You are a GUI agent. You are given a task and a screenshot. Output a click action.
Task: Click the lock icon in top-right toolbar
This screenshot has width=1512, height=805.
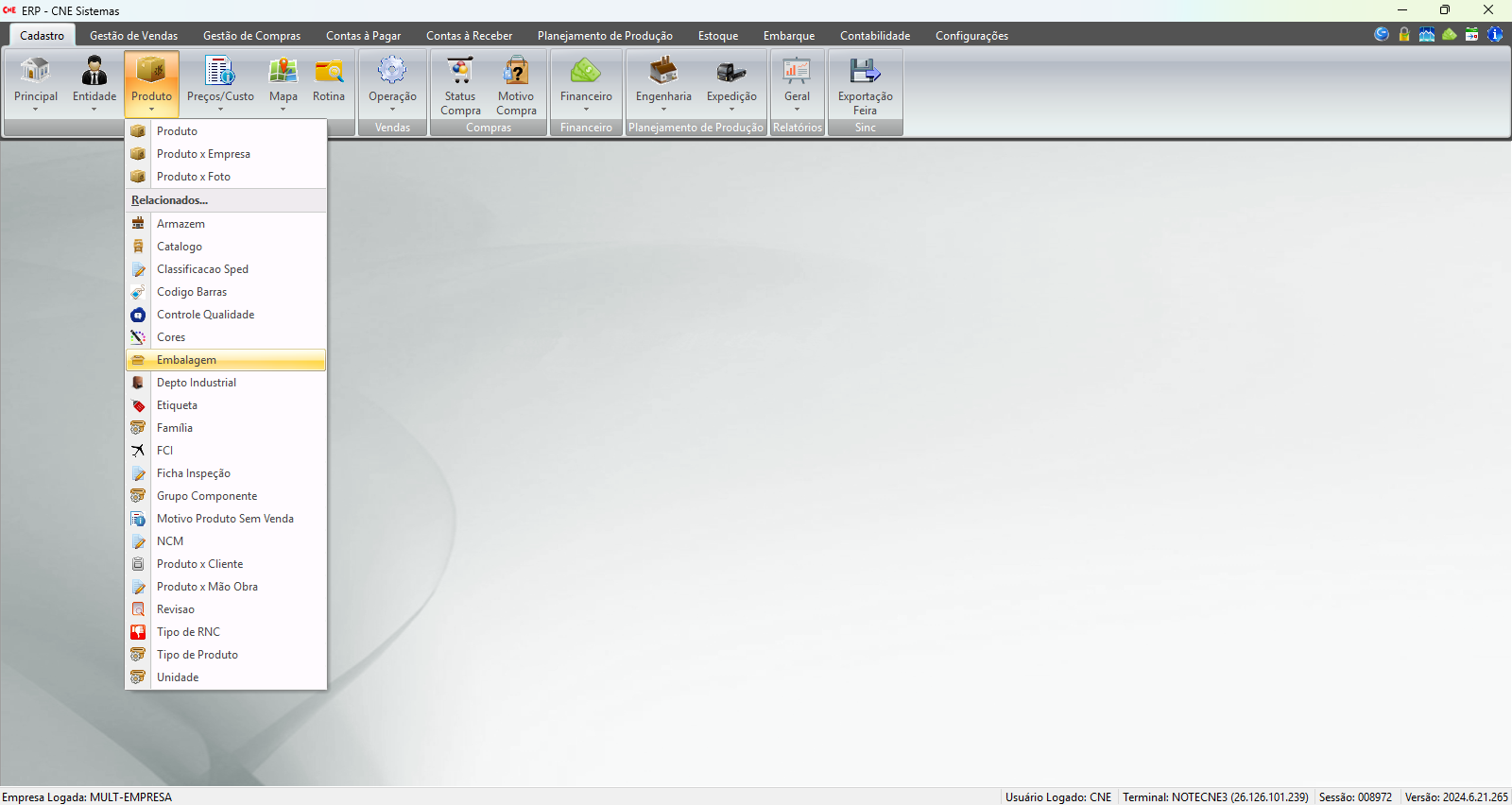coord(1404,34)
